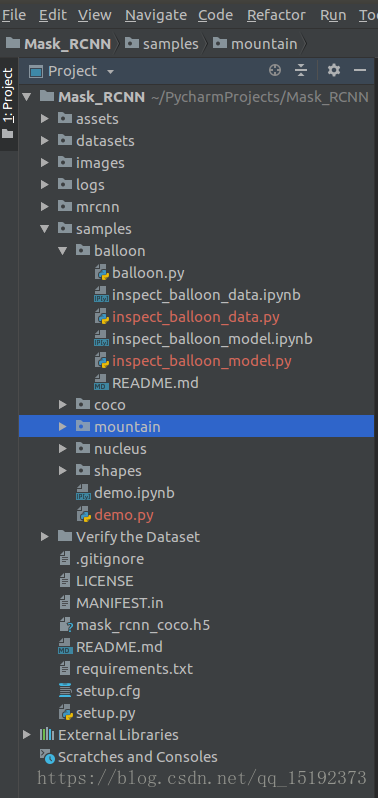Click the file icon of .gitignore

pyautogui.click(x=65, y=559)
